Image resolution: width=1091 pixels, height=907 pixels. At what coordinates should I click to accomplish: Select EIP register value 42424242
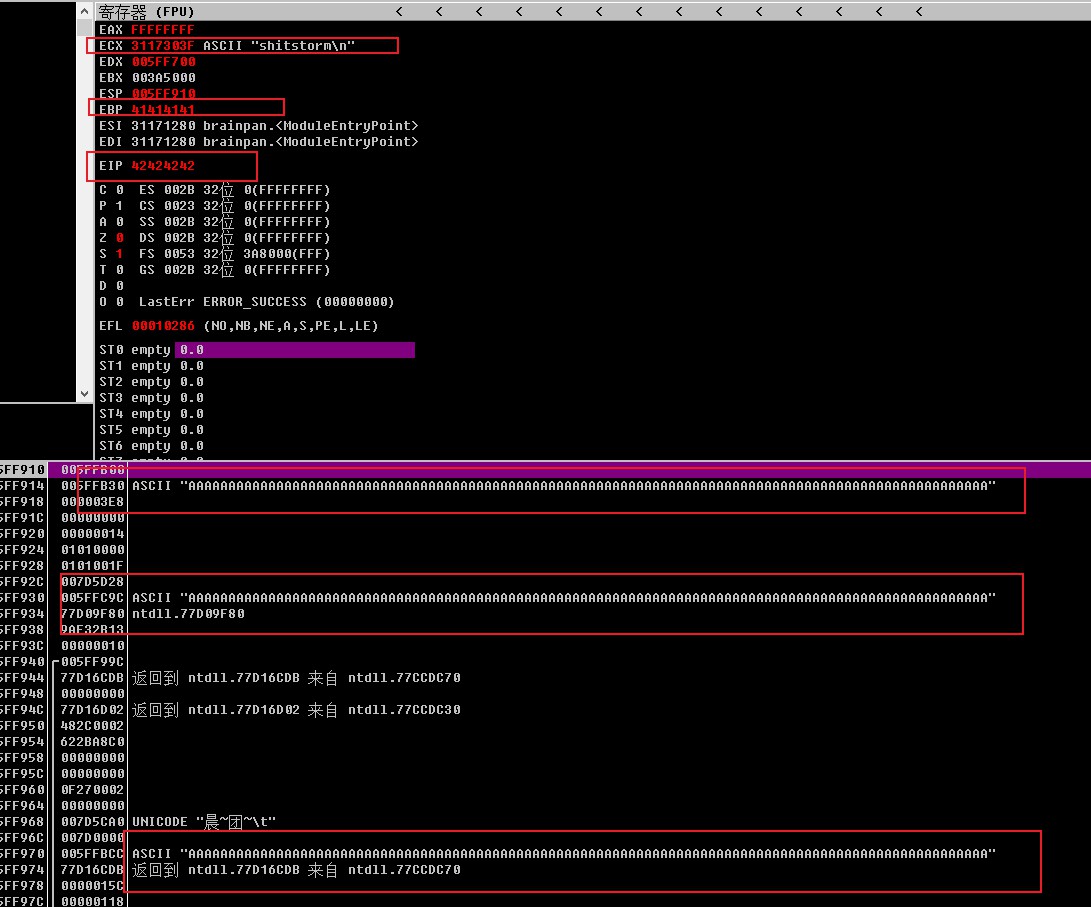click(x=163, y=166)
